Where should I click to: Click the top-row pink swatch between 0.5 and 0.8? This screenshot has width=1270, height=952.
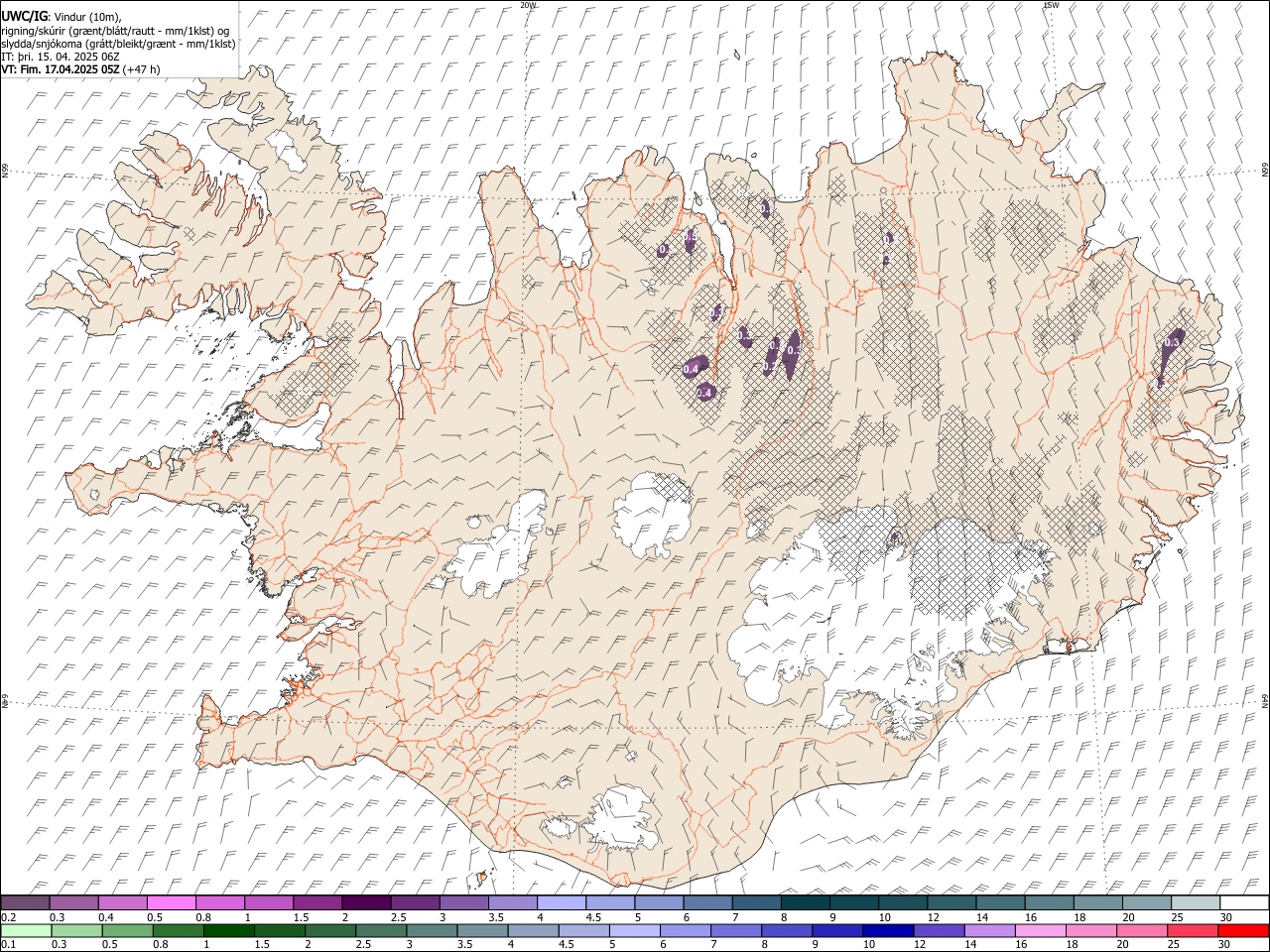(172, 902)
